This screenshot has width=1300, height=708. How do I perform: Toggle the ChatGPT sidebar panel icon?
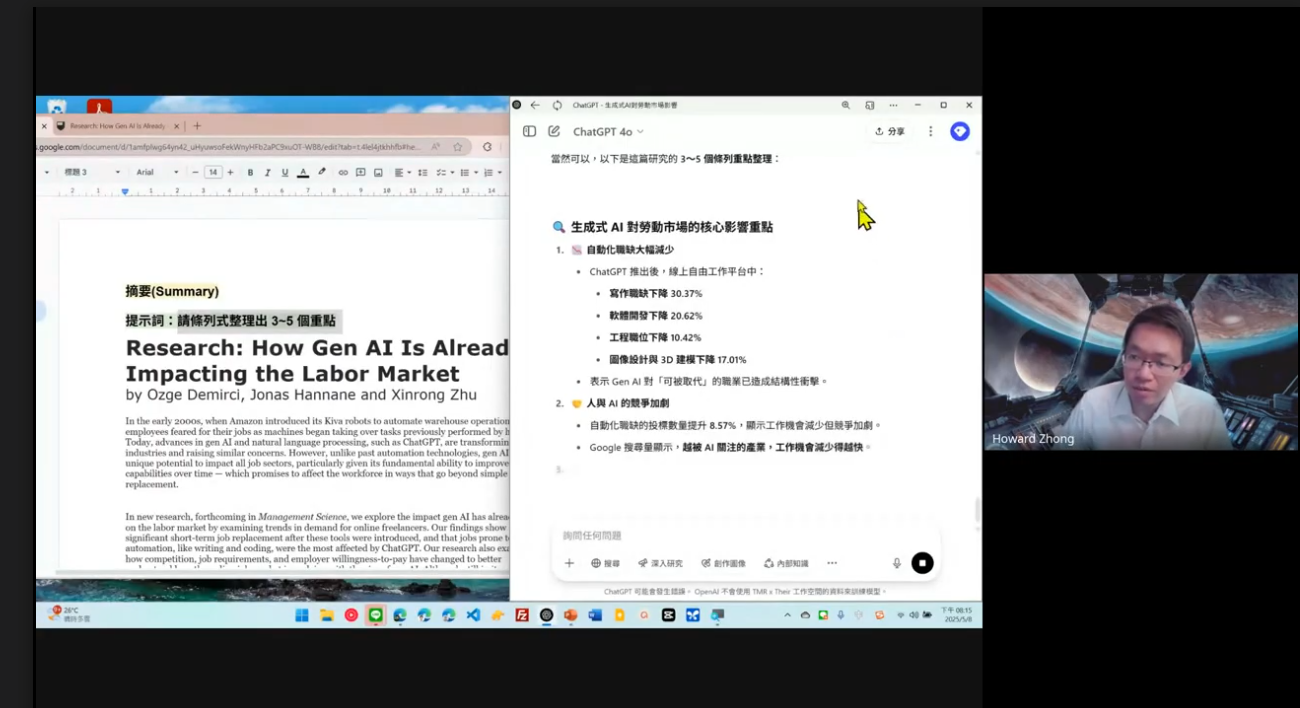[529, 131]
